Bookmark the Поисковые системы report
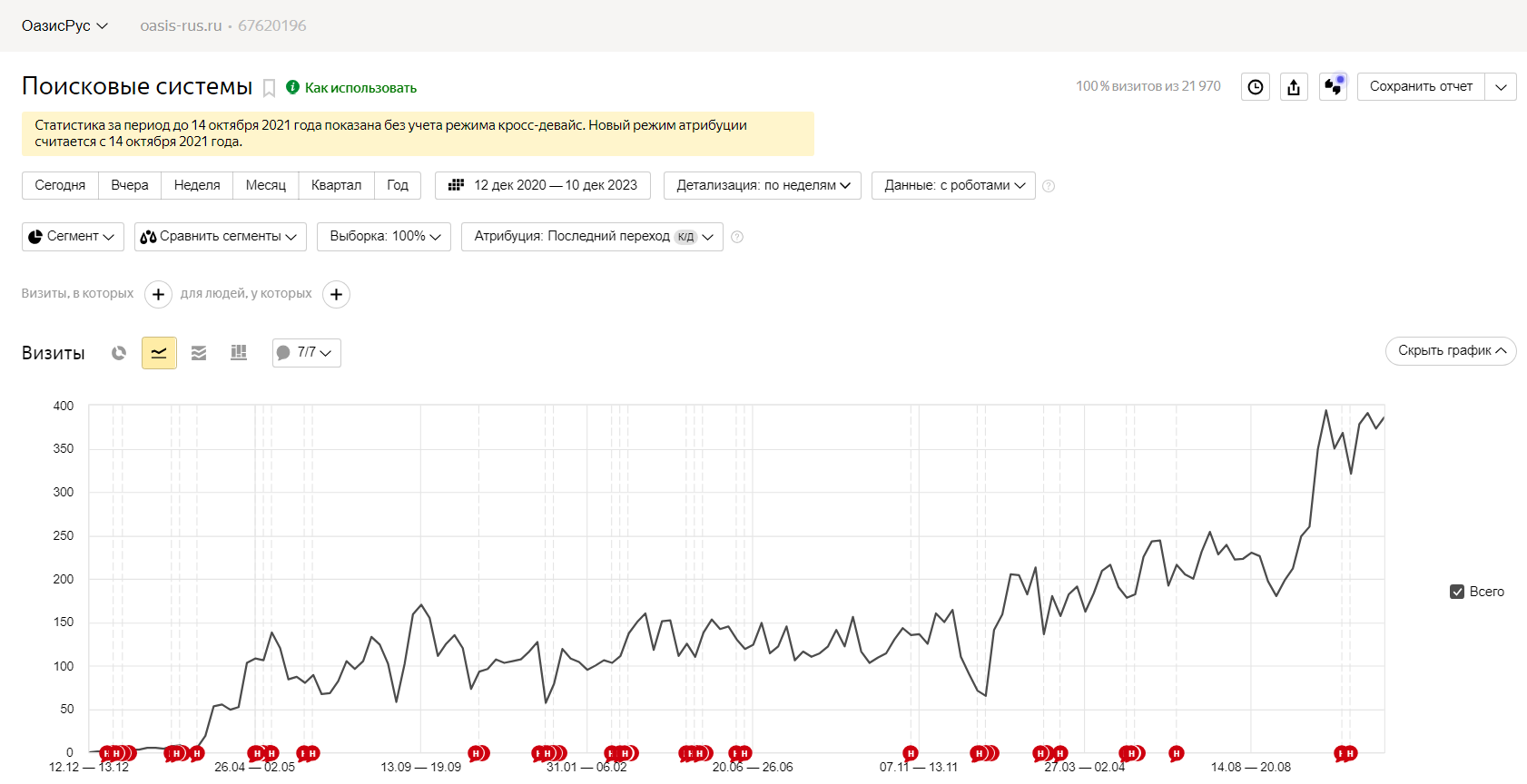The image size is (1527, 784). 269,88
